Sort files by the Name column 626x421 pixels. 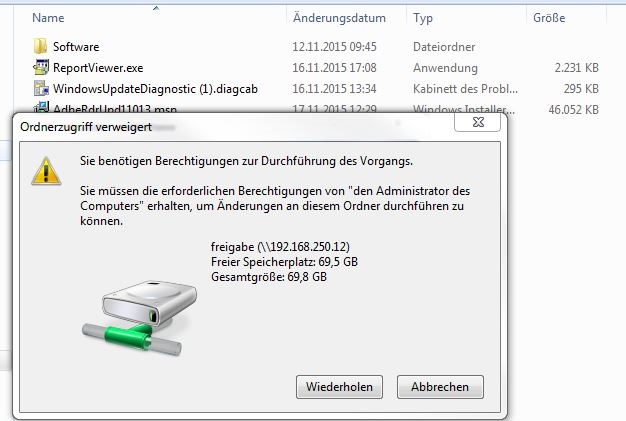[x=48, y=18]
